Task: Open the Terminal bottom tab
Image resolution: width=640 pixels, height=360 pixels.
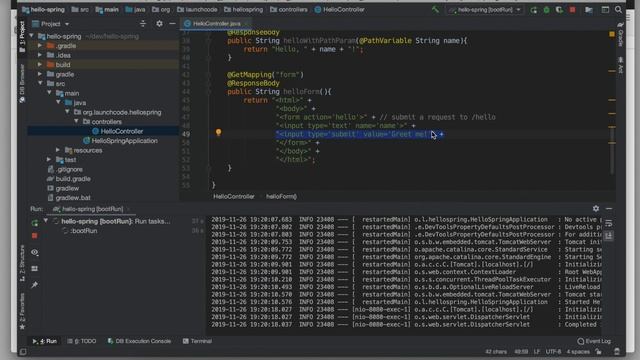Action: (197, 341)
